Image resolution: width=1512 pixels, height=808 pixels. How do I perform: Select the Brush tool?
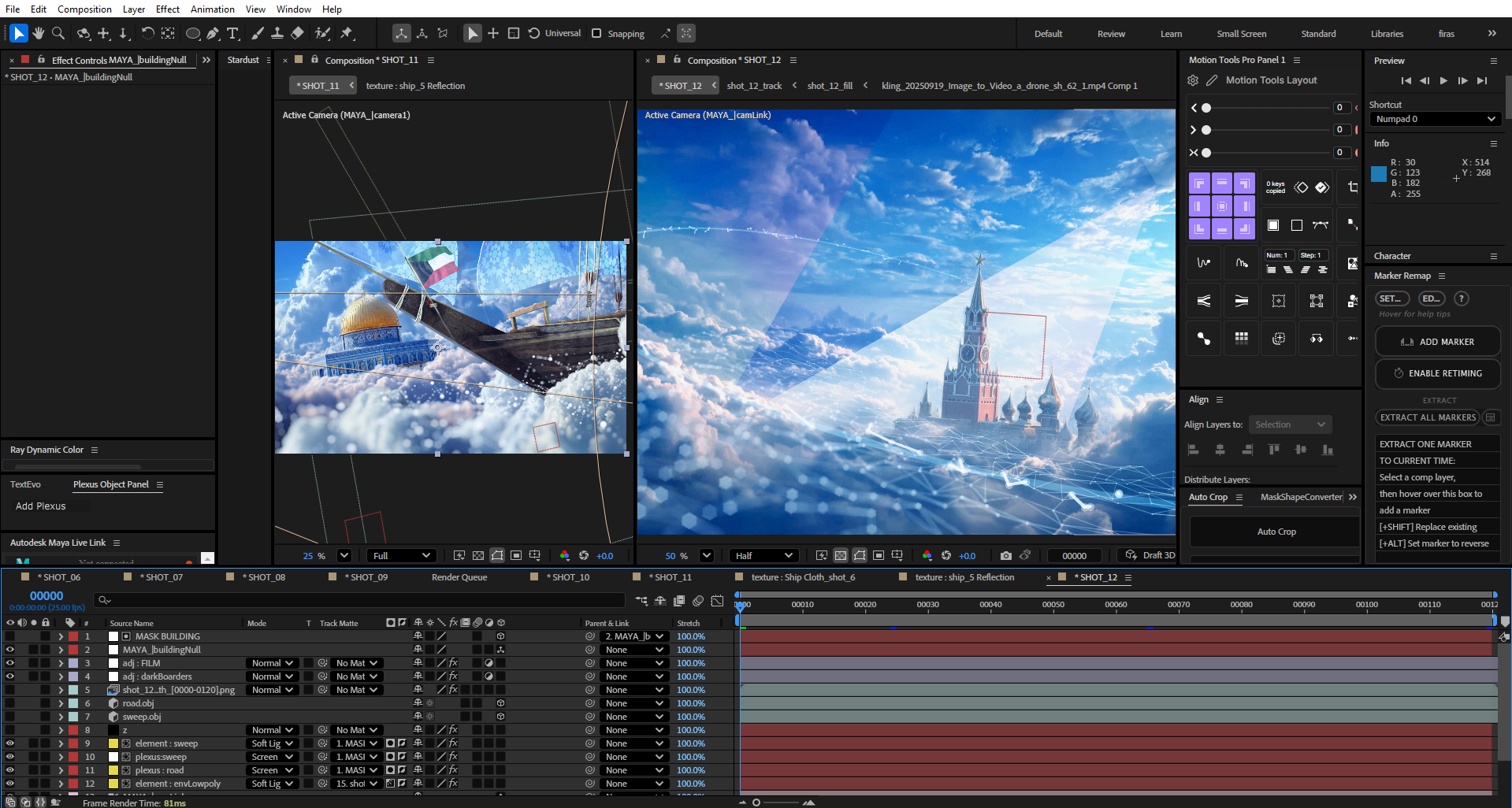coord(258,33)
